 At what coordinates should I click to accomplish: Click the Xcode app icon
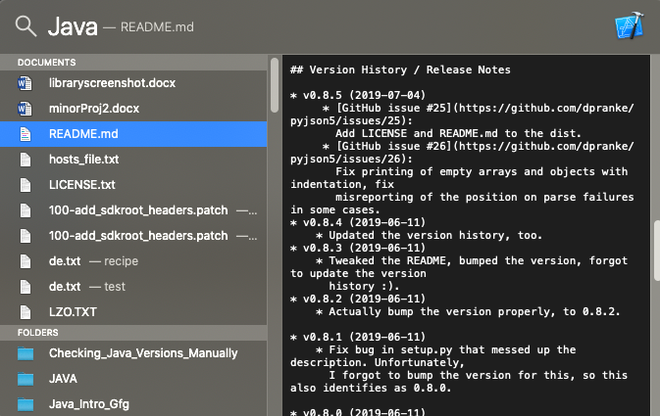tap(630, 26)
